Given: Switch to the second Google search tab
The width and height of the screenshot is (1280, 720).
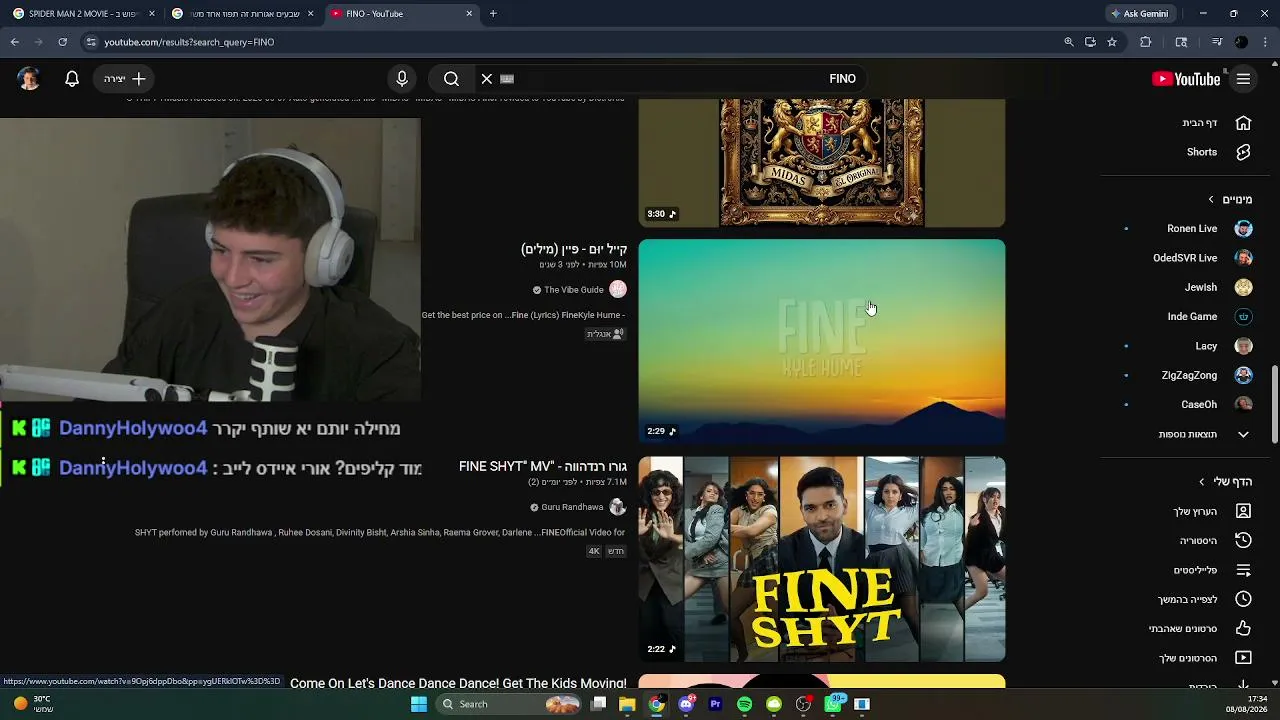Looking at the screenshot, I should point(242,14).
